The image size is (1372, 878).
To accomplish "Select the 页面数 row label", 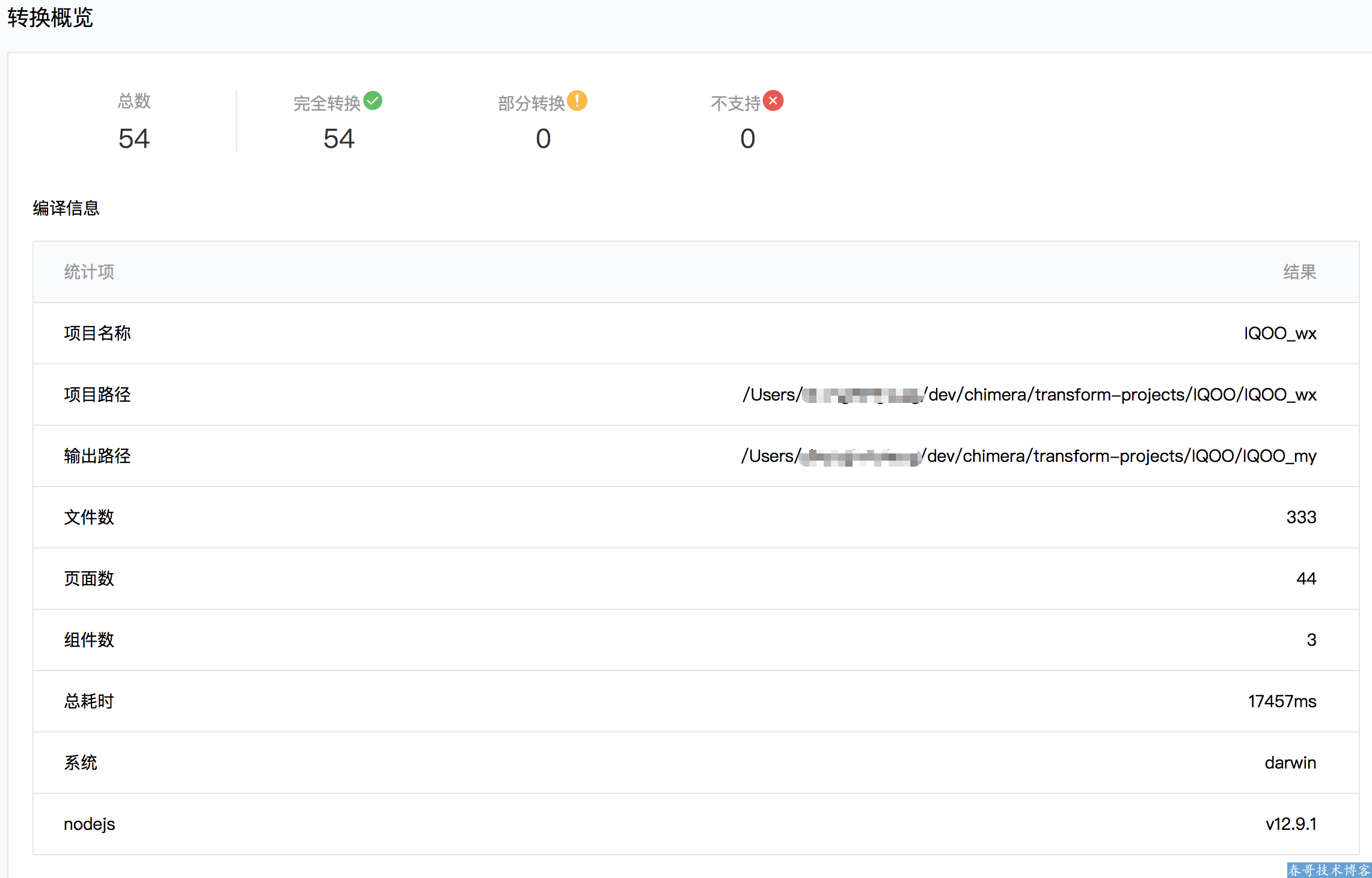I will [x=89, y=579].
